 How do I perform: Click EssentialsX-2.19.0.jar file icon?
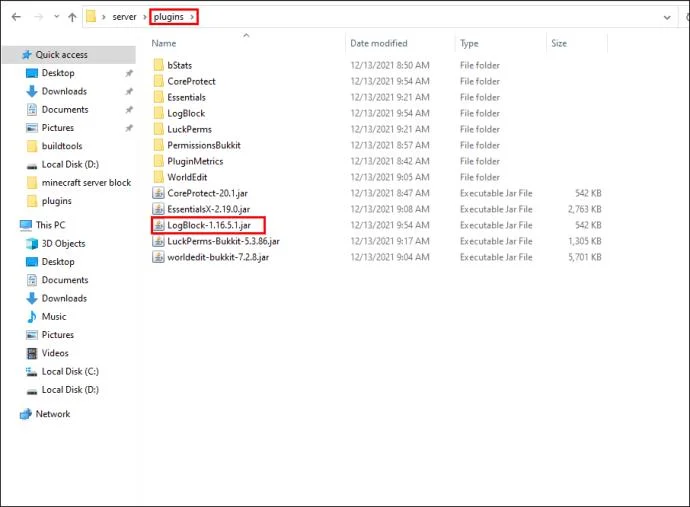click(158, 209)
